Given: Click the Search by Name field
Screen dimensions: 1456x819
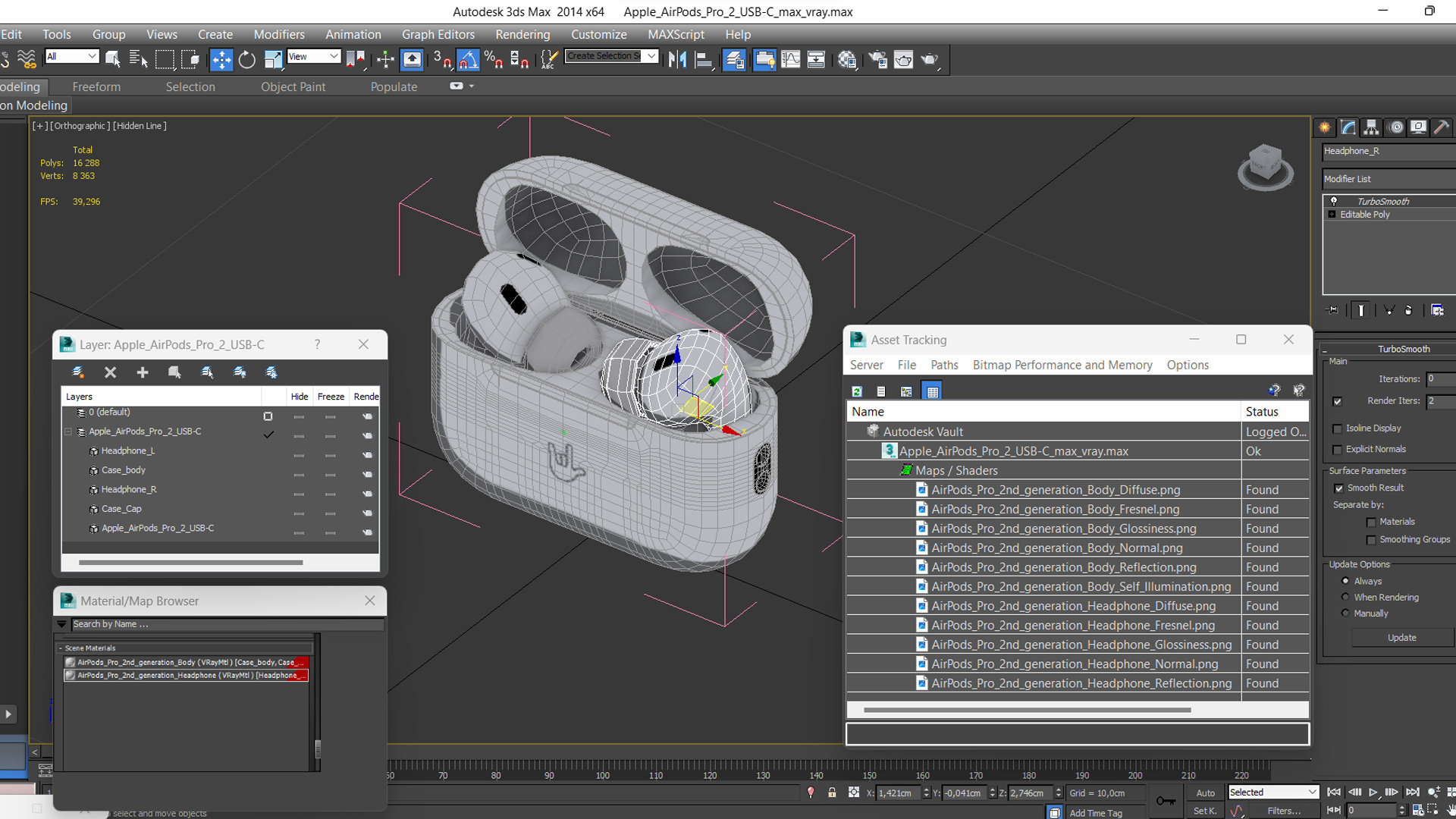Looking at the screenshot, I should pos(226,624).
